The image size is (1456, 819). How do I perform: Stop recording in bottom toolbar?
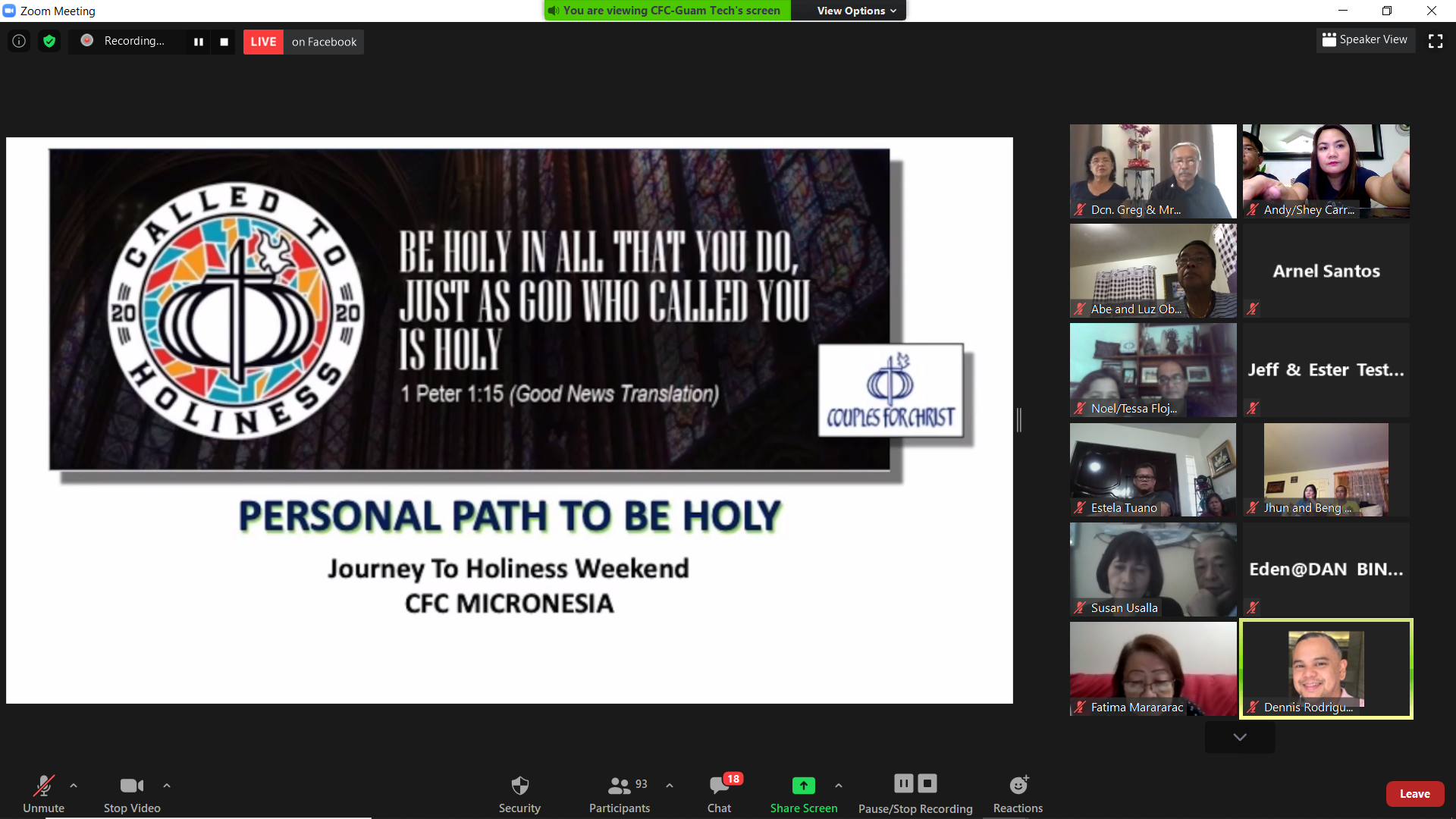tap(927, 783)
